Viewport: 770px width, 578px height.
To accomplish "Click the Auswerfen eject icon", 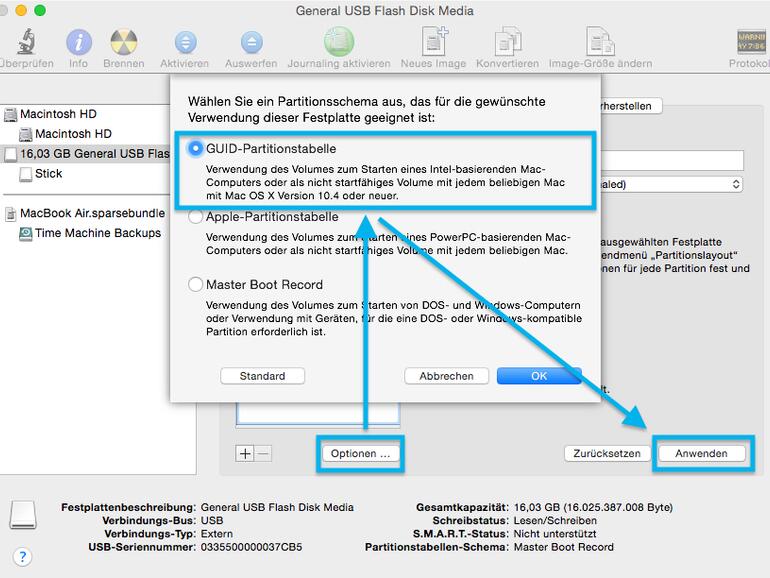I will coord(251,42).
